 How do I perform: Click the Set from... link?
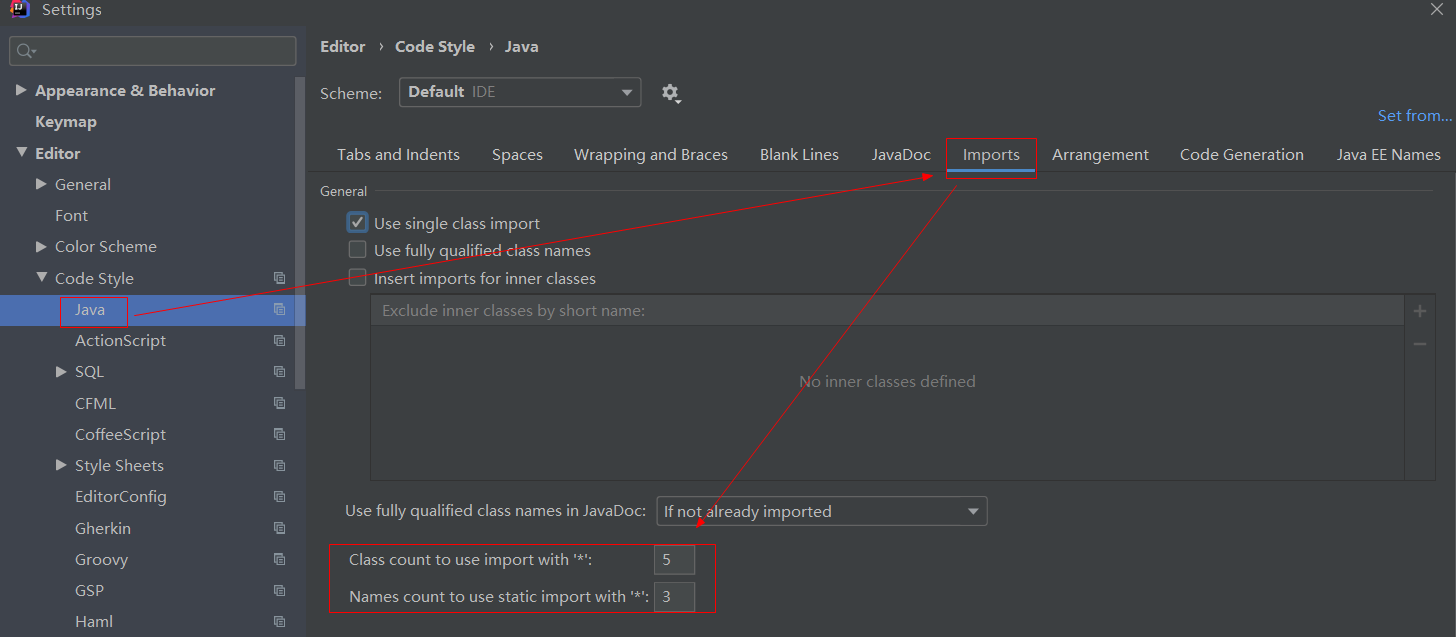(x=1415, y=116)
